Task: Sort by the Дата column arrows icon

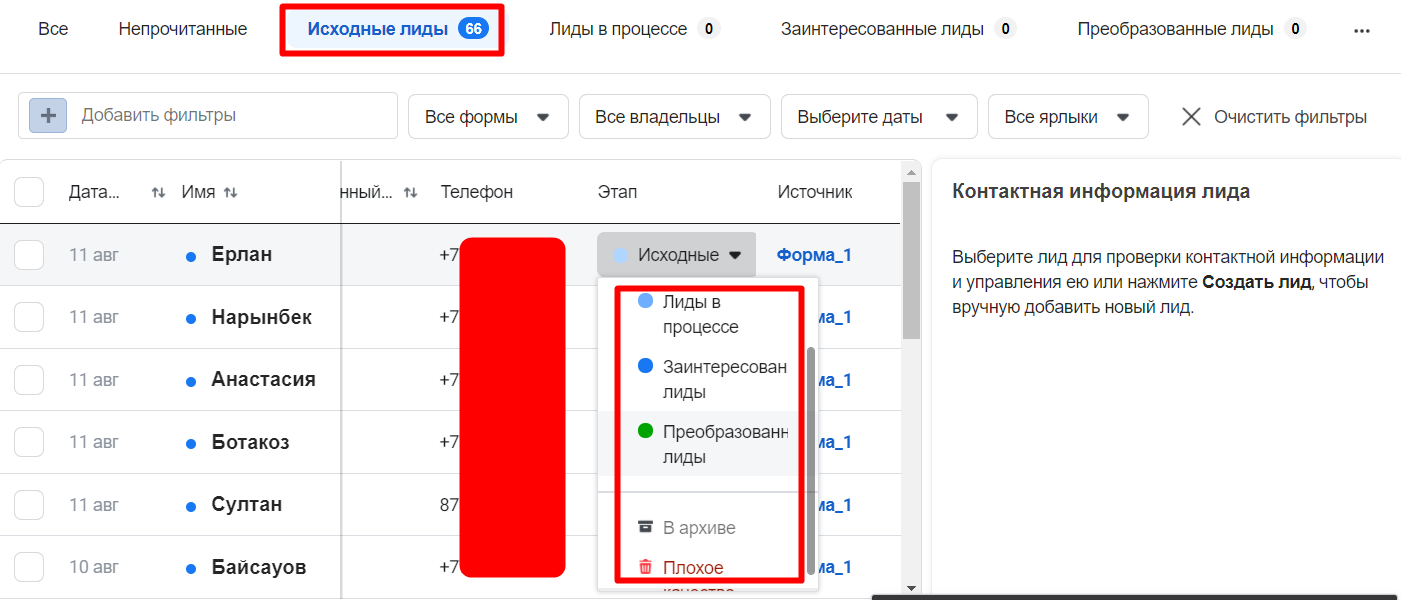Action: (158, 192)
